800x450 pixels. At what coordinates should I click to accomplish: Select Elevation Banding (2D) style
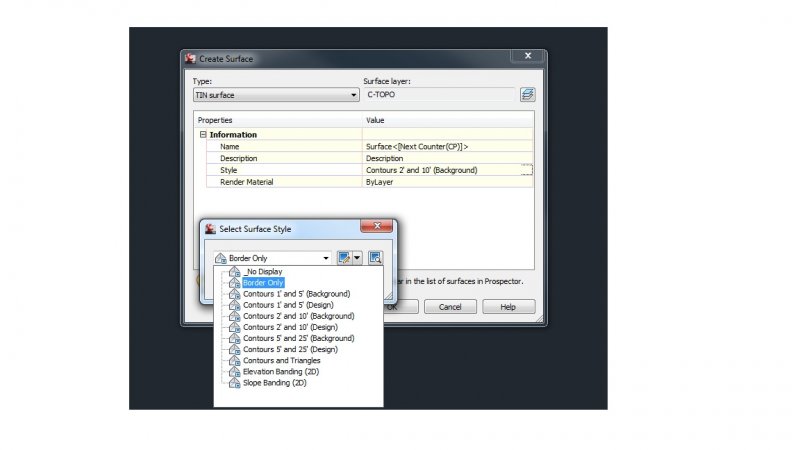[281, 372]
